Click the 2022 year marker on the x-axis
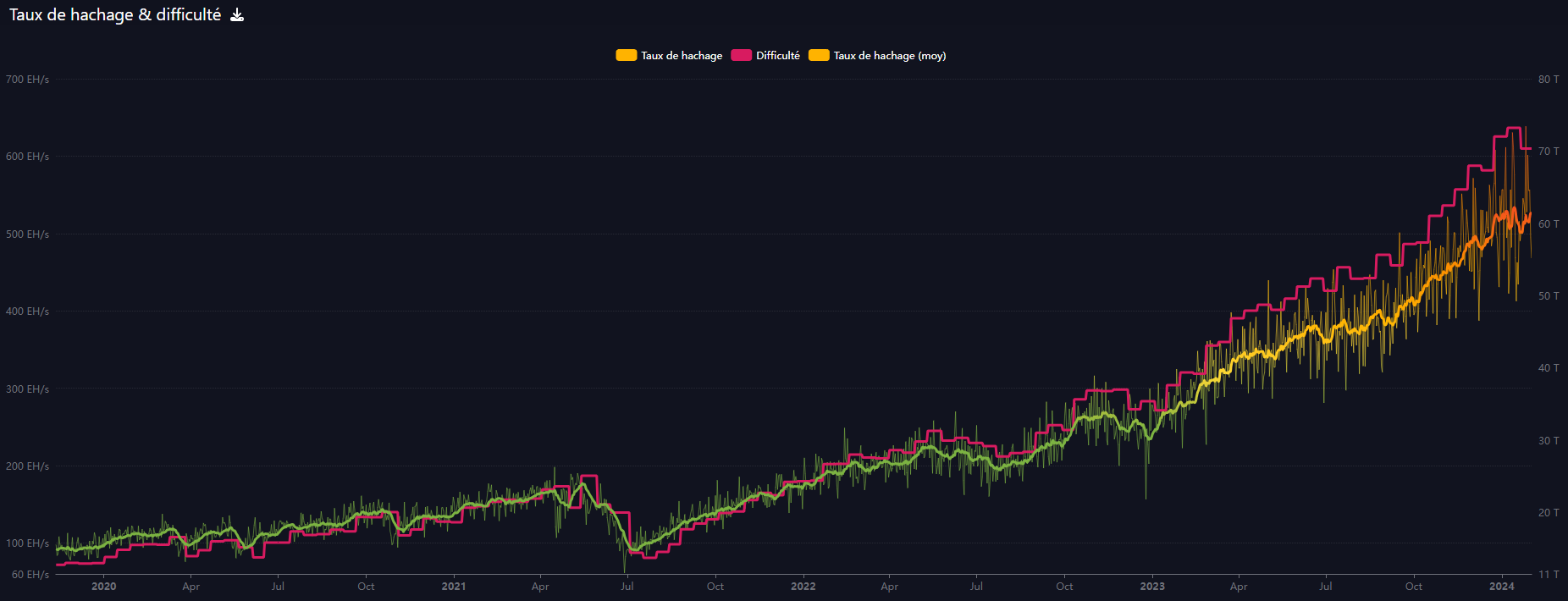Screen dimensions: 1568x601 (x=803, y=587)
